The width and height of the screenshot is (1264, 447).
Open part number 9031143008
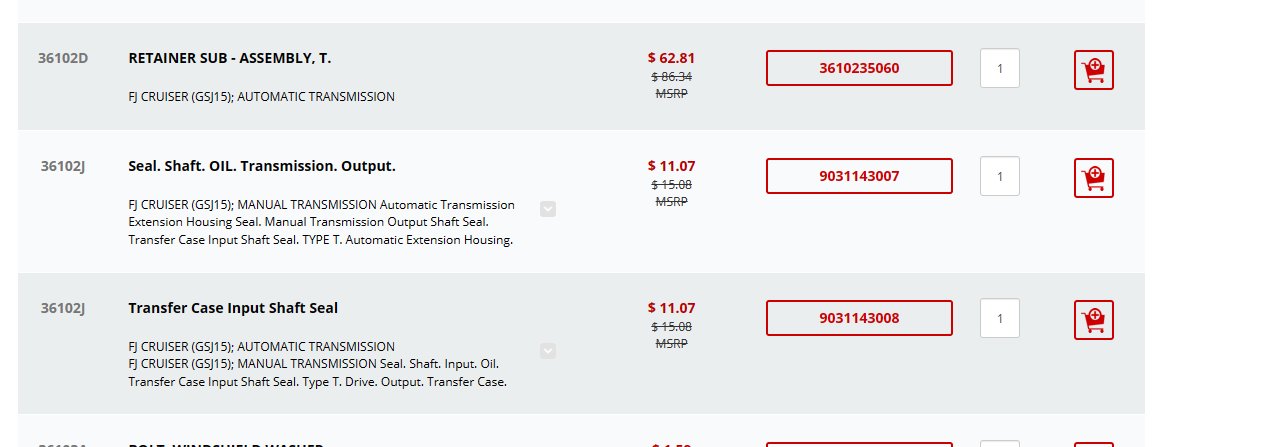pos(859,318)
